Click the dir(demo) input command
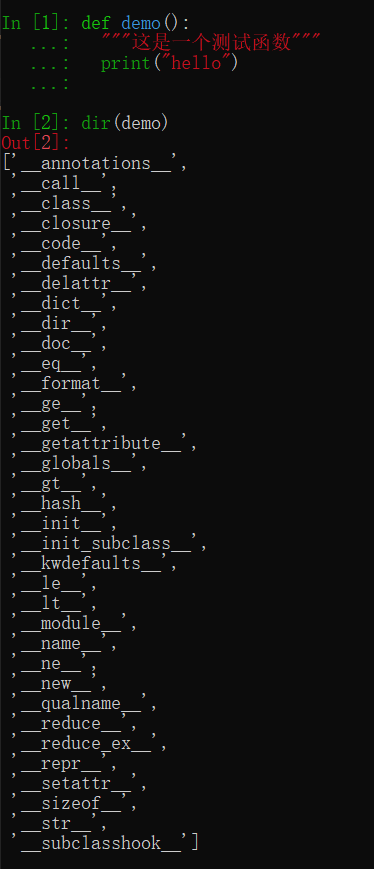374x869 pixels. [x=125, y=122]
